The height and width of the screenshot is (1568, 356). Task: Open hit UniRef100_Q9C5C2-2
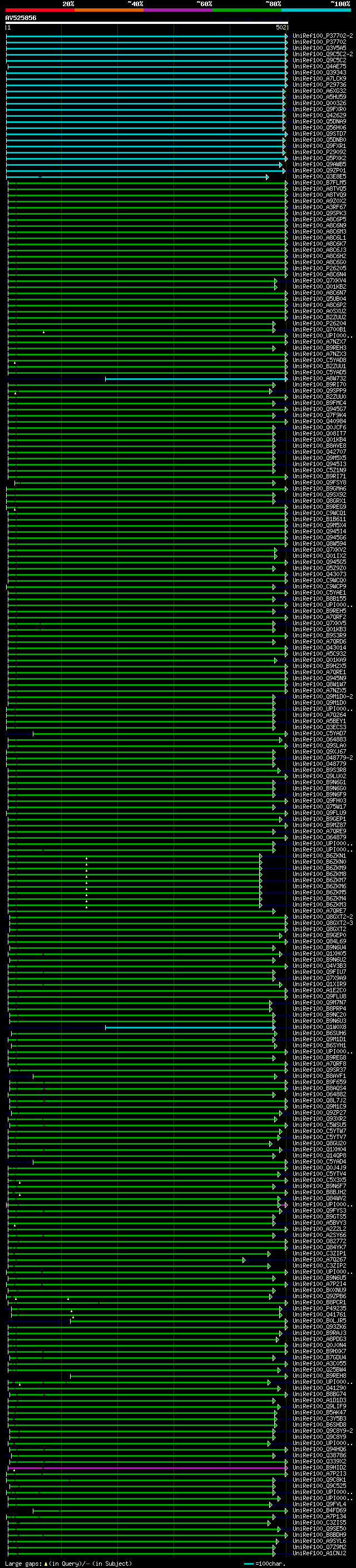point(323,54)
